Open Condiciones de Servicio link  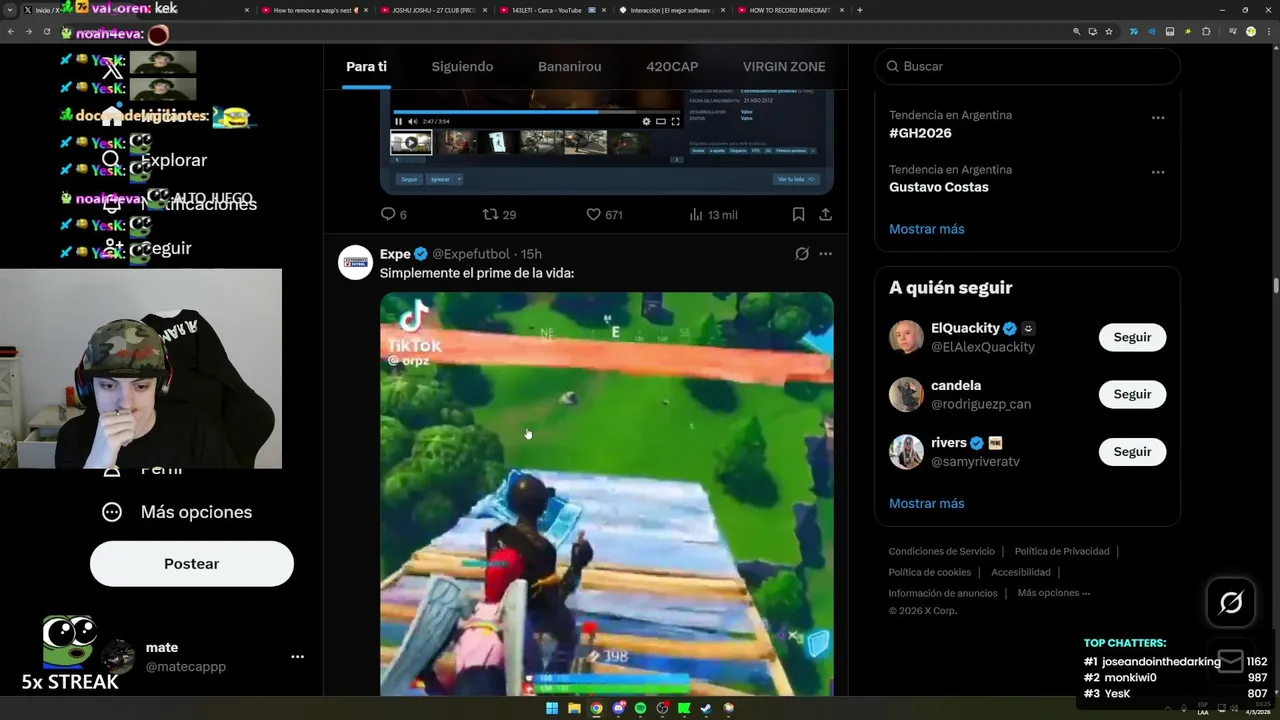942,551
